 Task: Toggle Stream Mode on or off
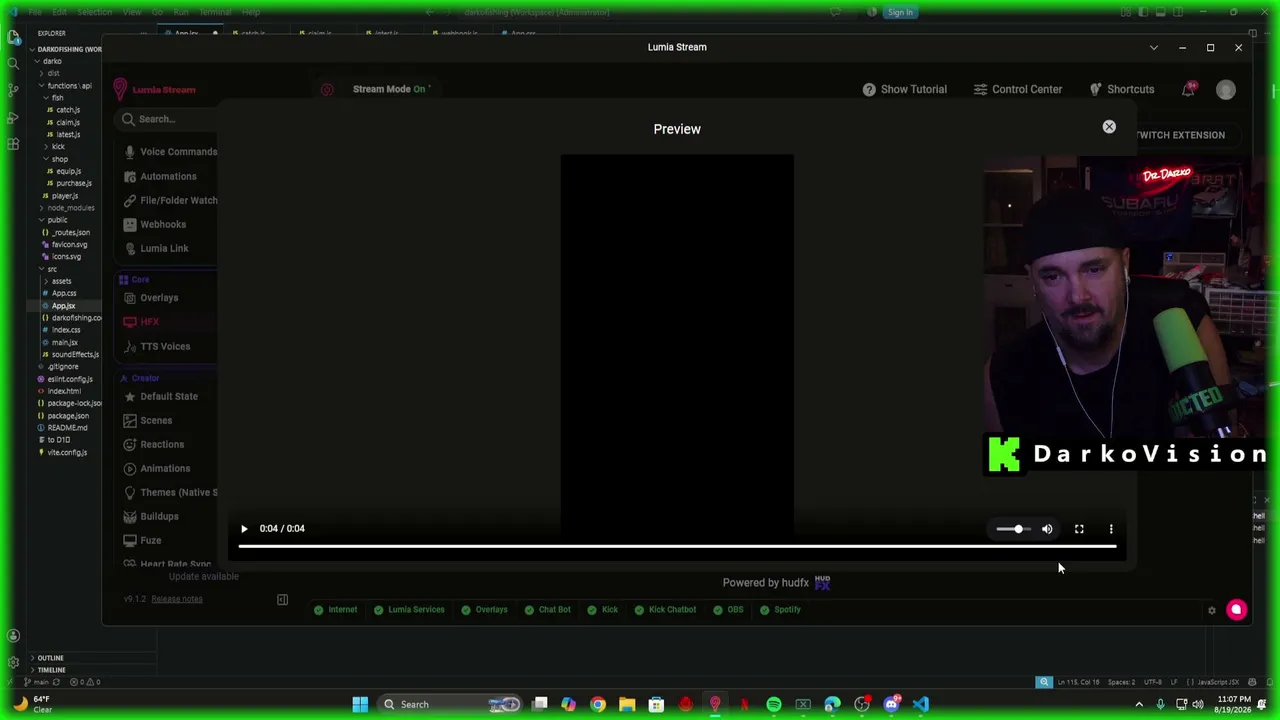coord(391,89)
